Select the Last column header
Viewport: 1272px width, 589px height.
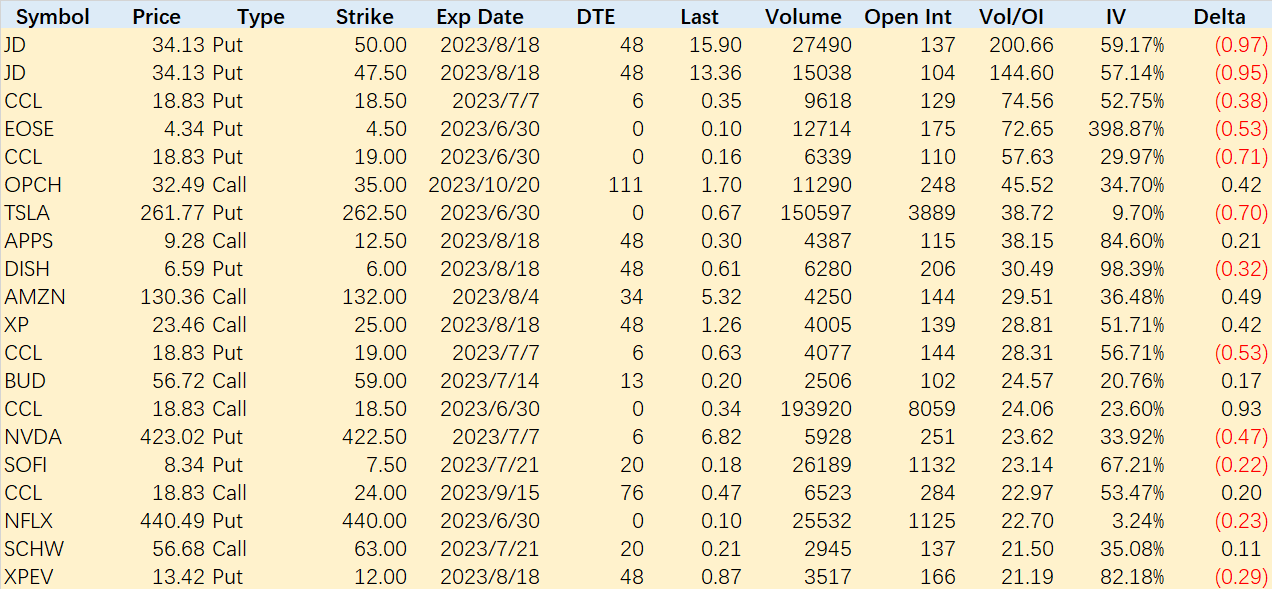pos(699,17)
